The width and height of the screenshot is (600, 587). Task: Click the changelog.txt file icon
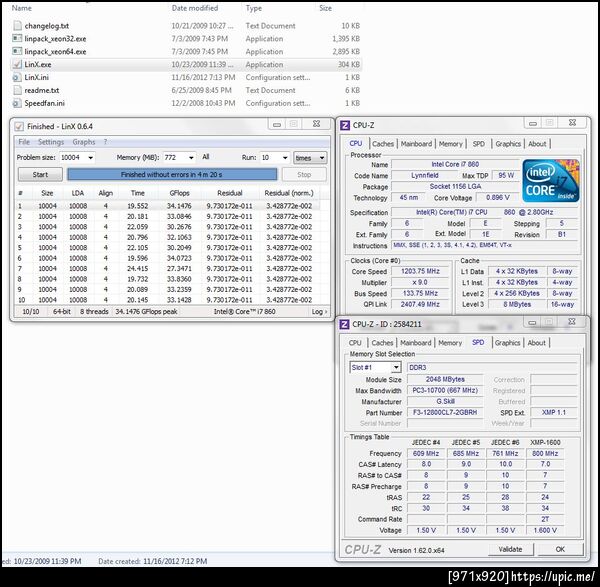click(17, 26)
